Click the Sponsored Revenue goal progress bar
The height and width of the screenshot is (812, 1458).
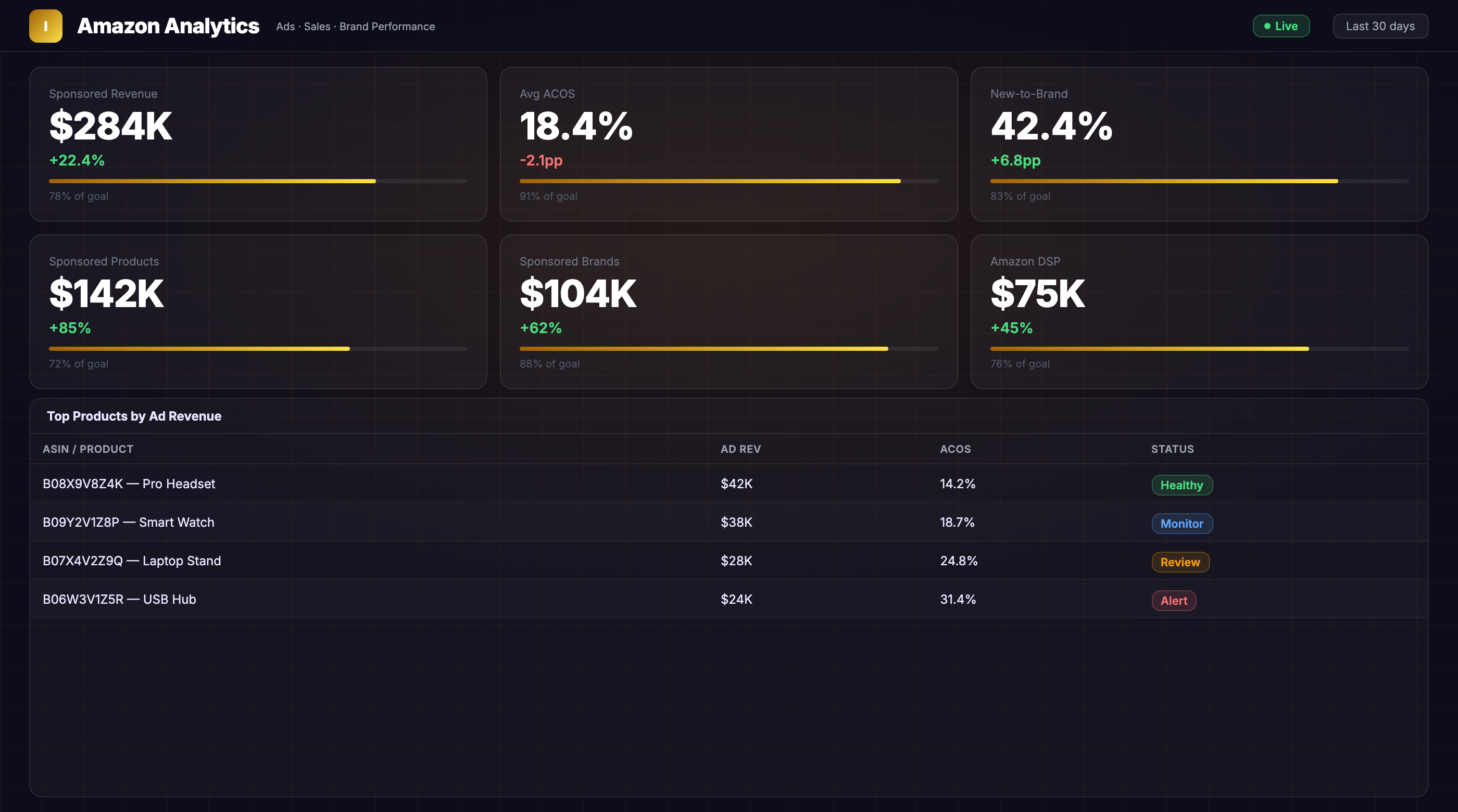coord(258,181)
